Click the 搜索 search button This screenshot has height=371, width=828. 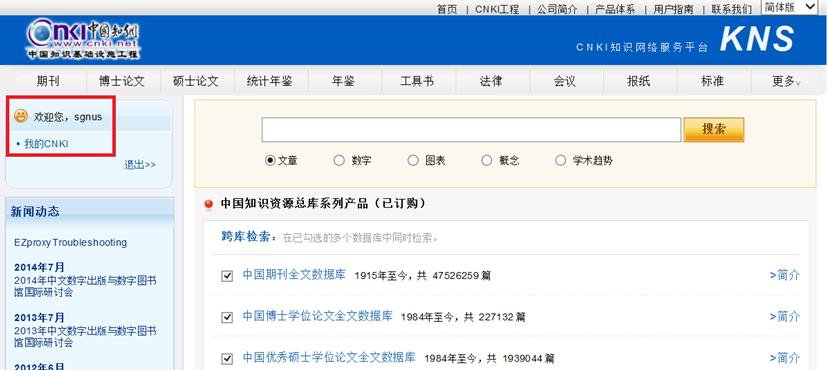(x=714, y=129)
